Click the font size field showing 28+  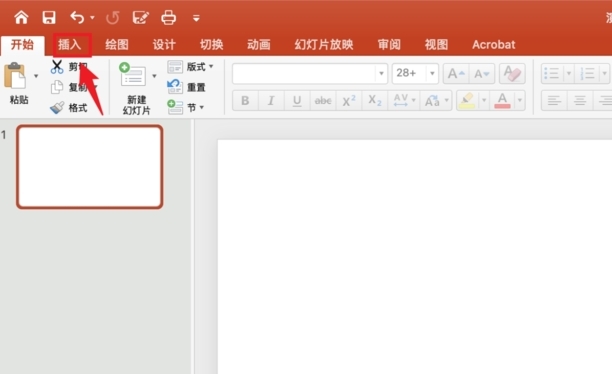tap(409, 73)
